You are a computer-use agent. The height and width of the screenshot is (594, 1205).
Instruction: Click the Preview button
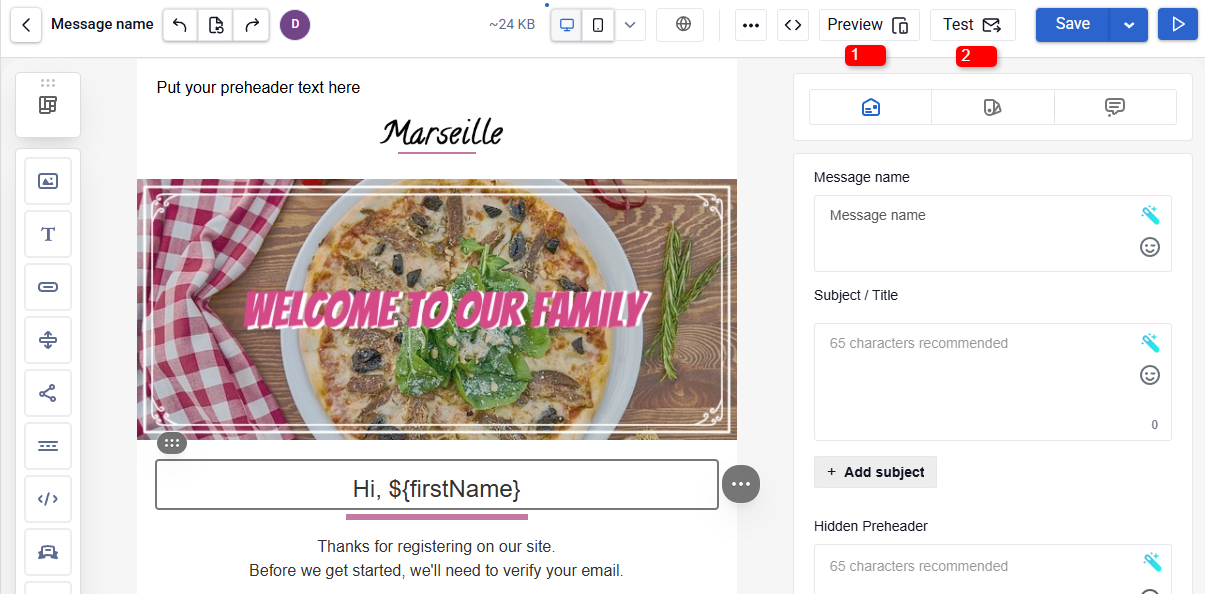coord(869,25)
